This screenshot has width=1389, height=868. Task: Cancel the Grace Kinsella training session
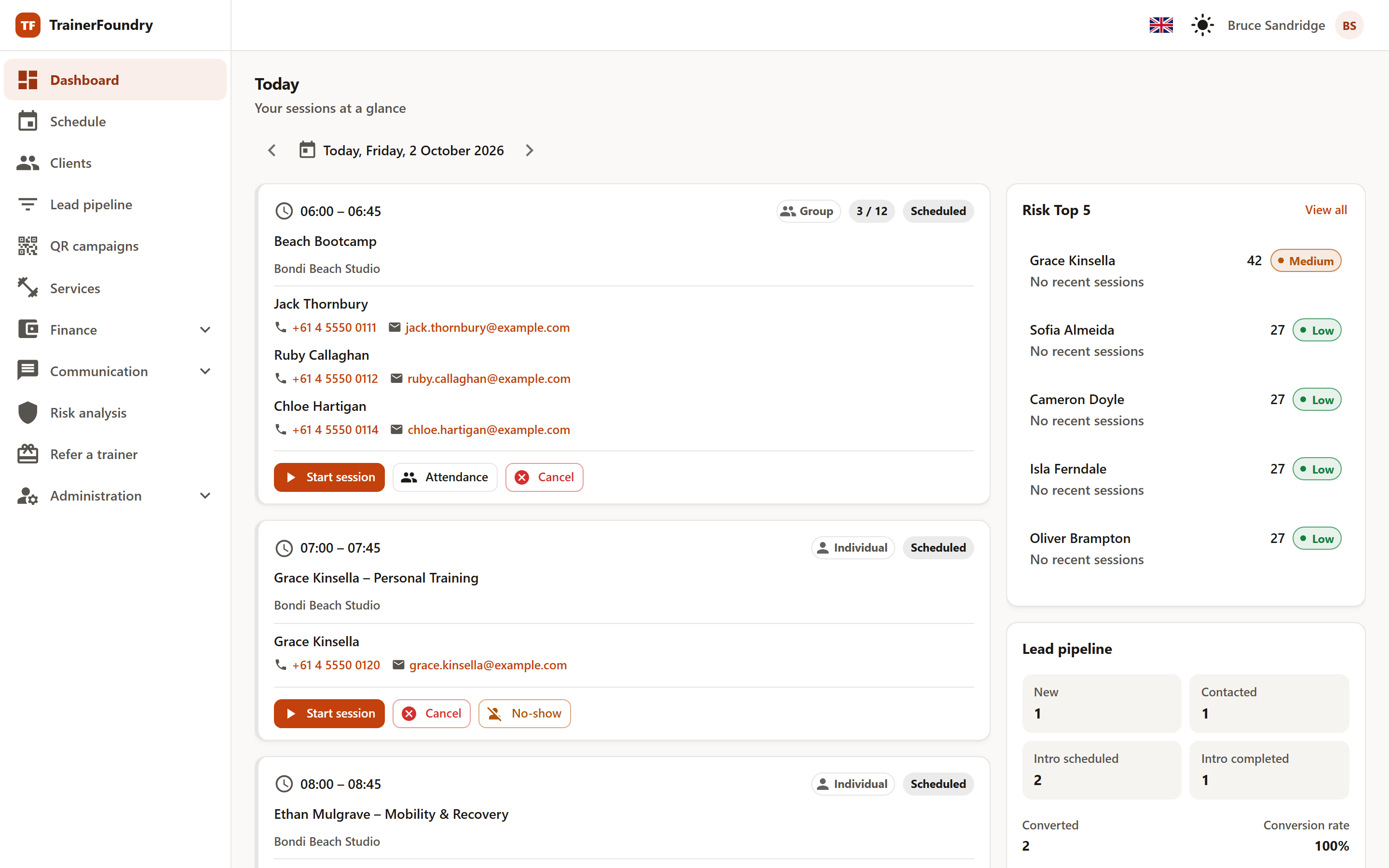(x=432, y=714)
